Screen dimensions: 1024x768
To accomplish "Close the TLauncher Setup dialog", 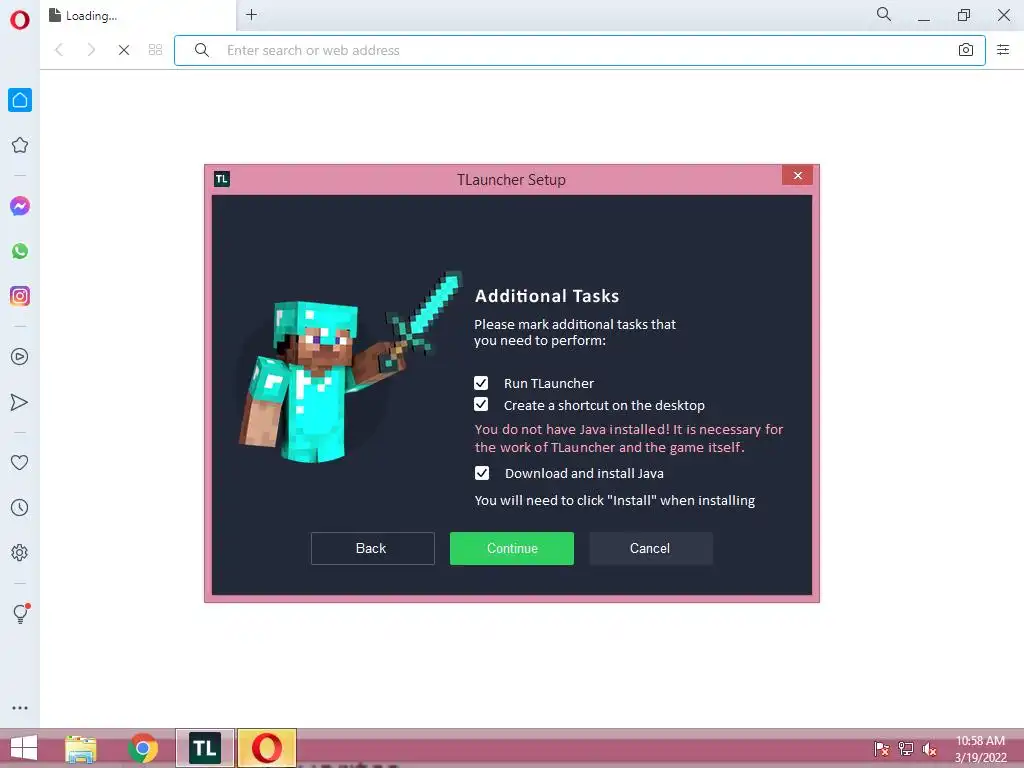I will click(797, 175).
